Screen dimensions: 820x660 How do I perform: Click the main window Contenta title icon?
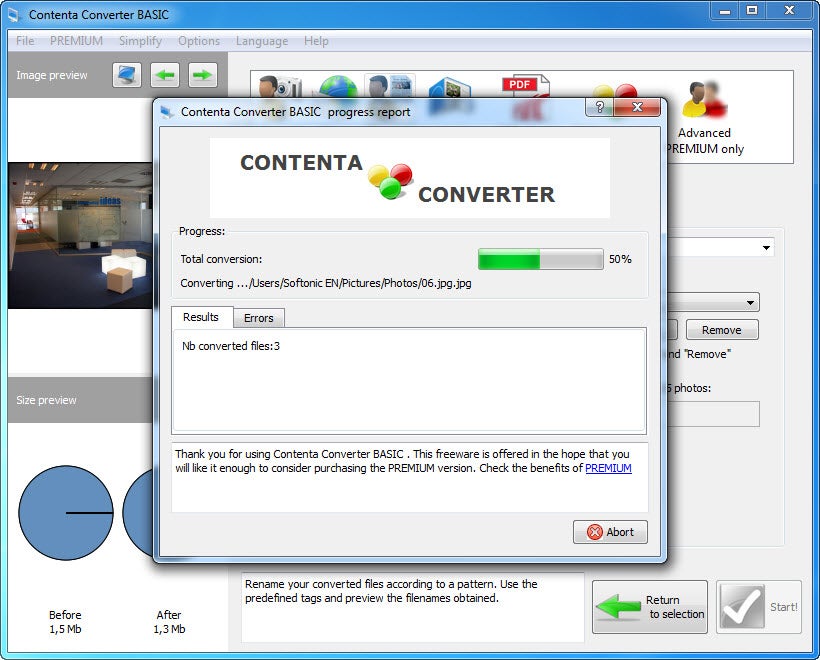pyautogui.click(x=15, y=15)
